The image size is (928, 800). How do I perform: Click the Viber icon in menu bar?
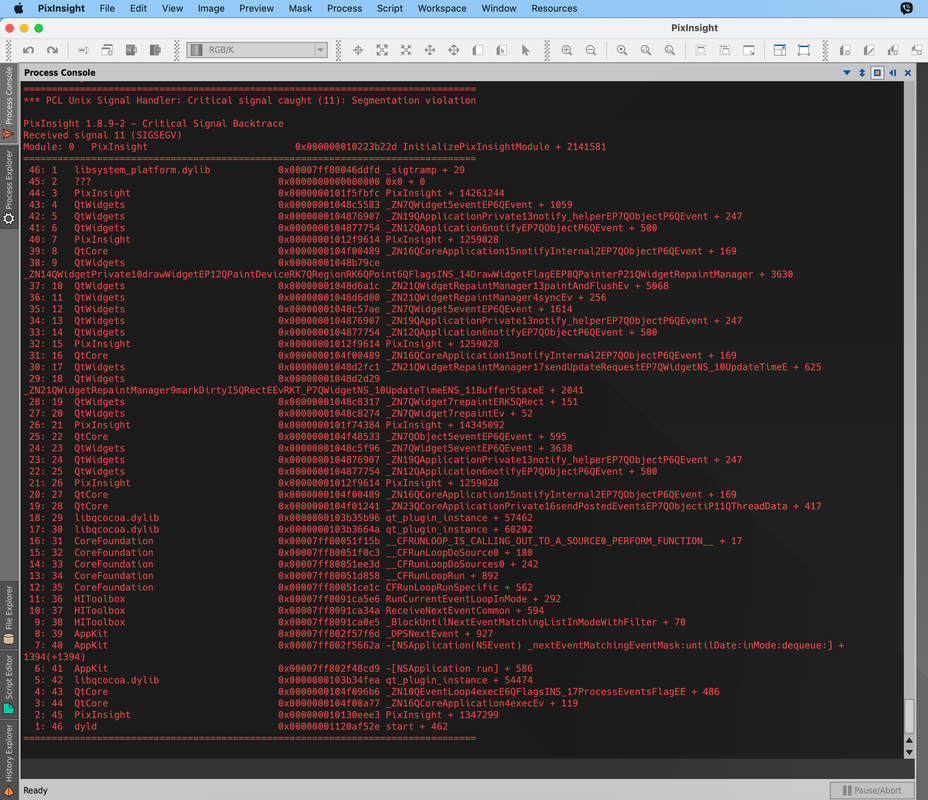pos(906,8)
